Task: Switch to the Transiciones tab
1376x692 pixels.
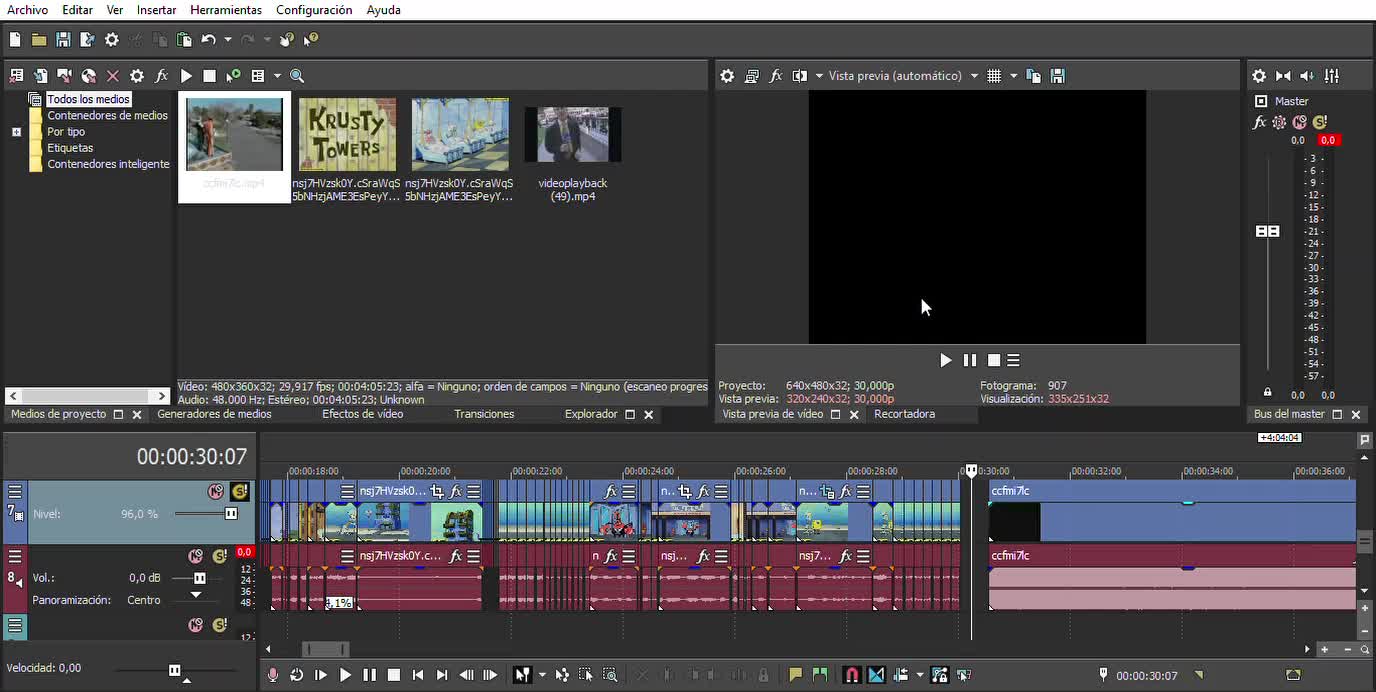Action: [484, 414]
